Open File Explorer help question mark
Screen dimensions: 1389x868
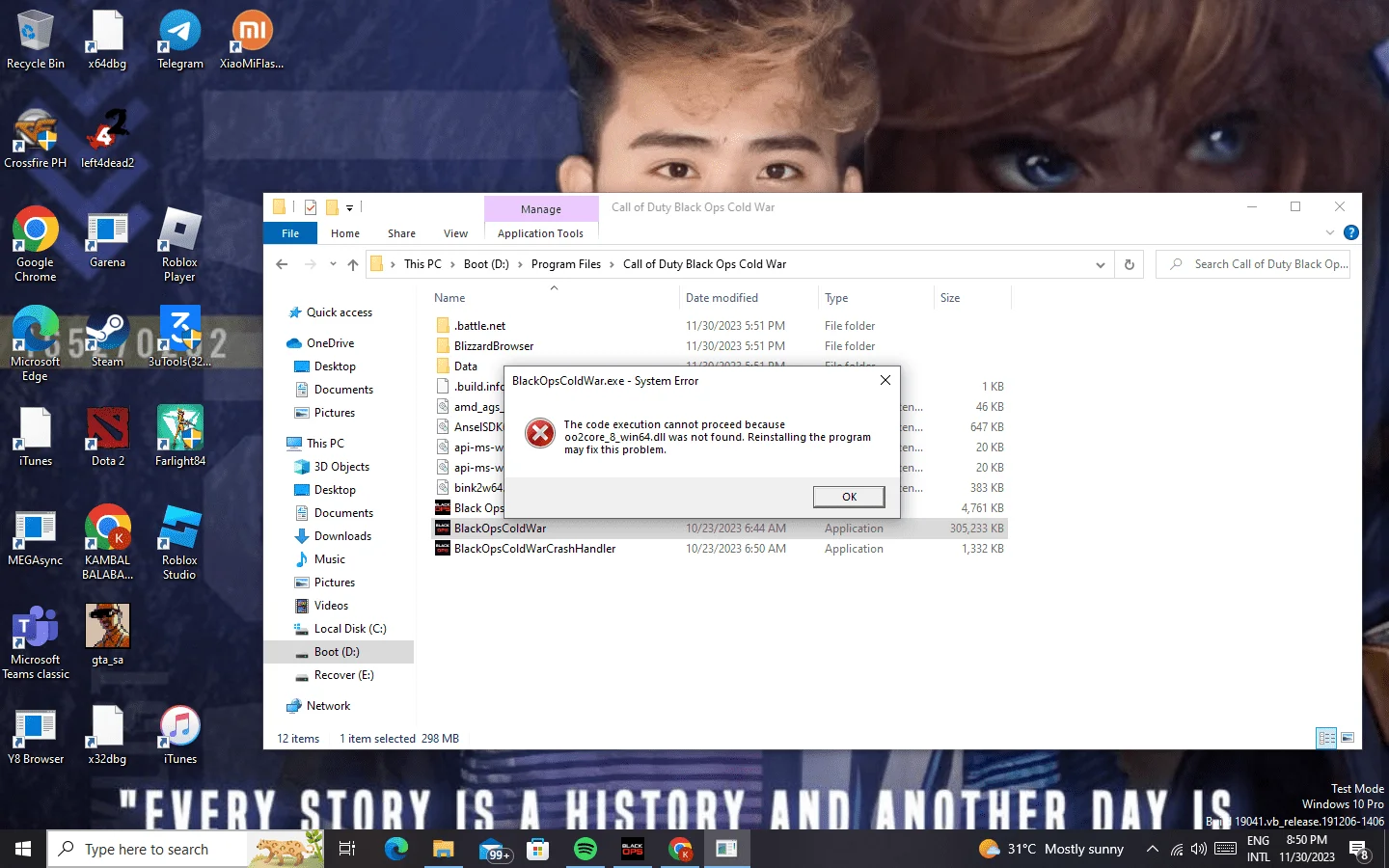(1351, 232)
